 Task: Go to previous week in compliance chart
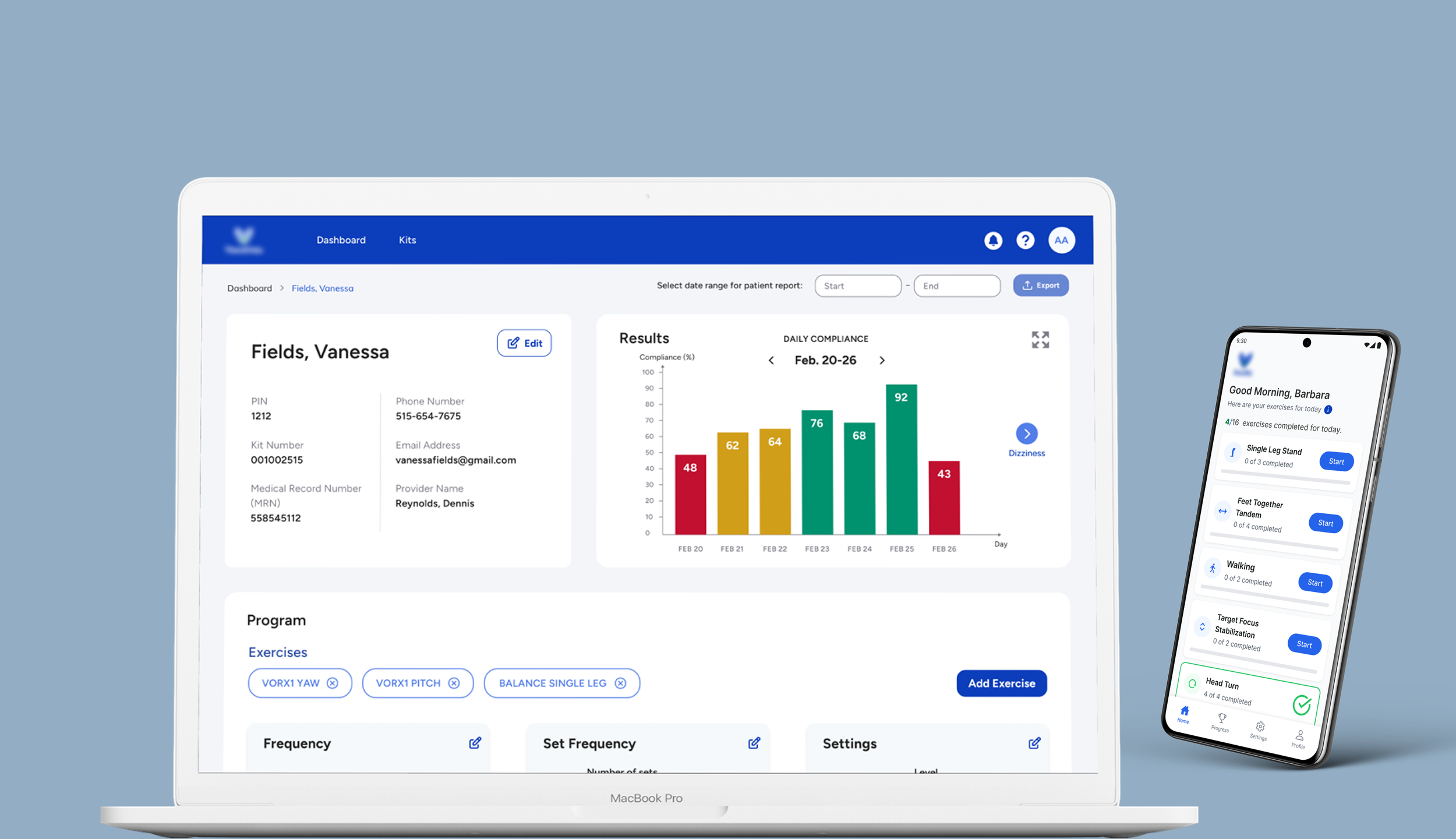771,361
